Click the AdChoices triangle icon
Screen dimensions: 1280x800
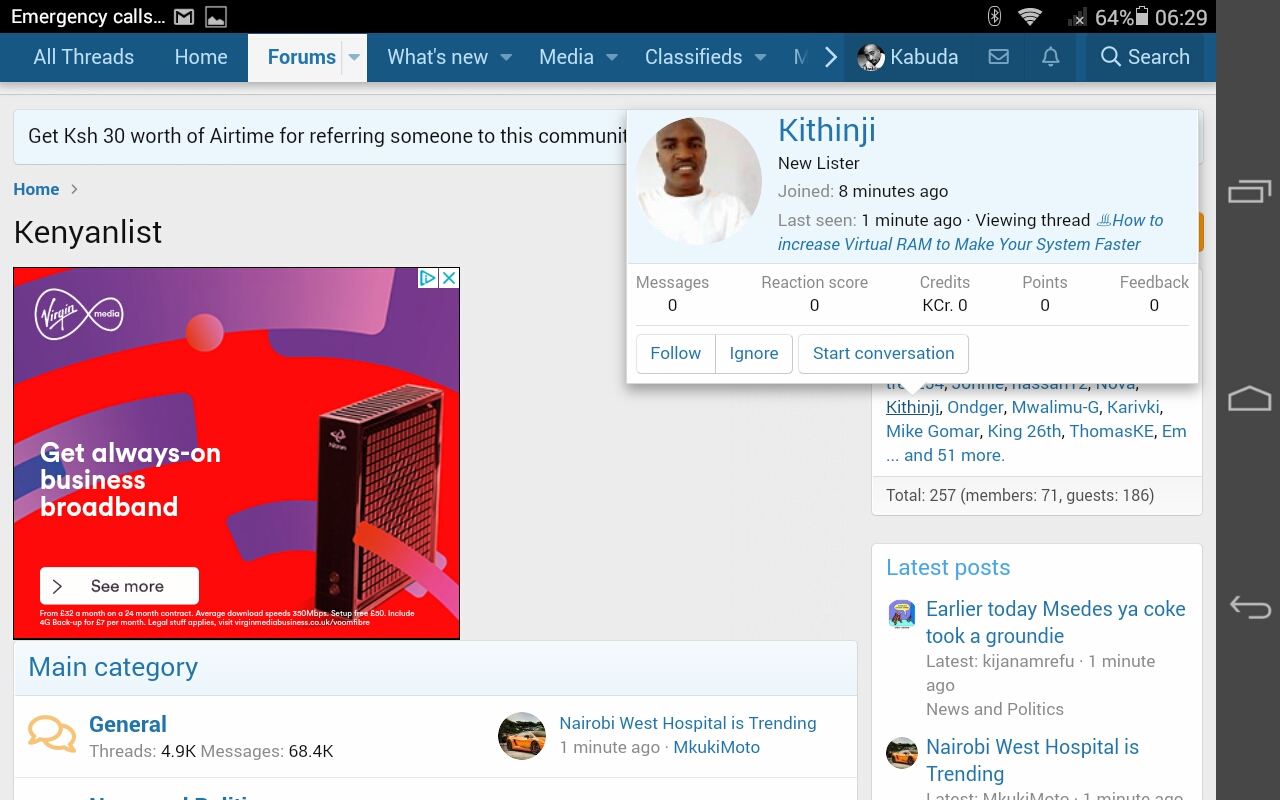(x=428, y=278)
